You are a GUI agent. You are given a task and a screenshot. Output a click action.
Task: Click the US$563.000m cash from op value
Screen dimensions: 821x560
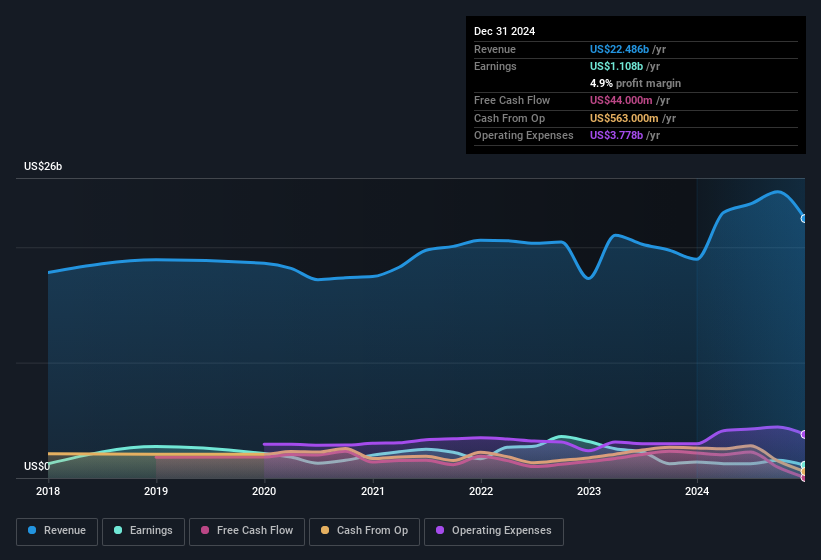[x=624, y=118]
